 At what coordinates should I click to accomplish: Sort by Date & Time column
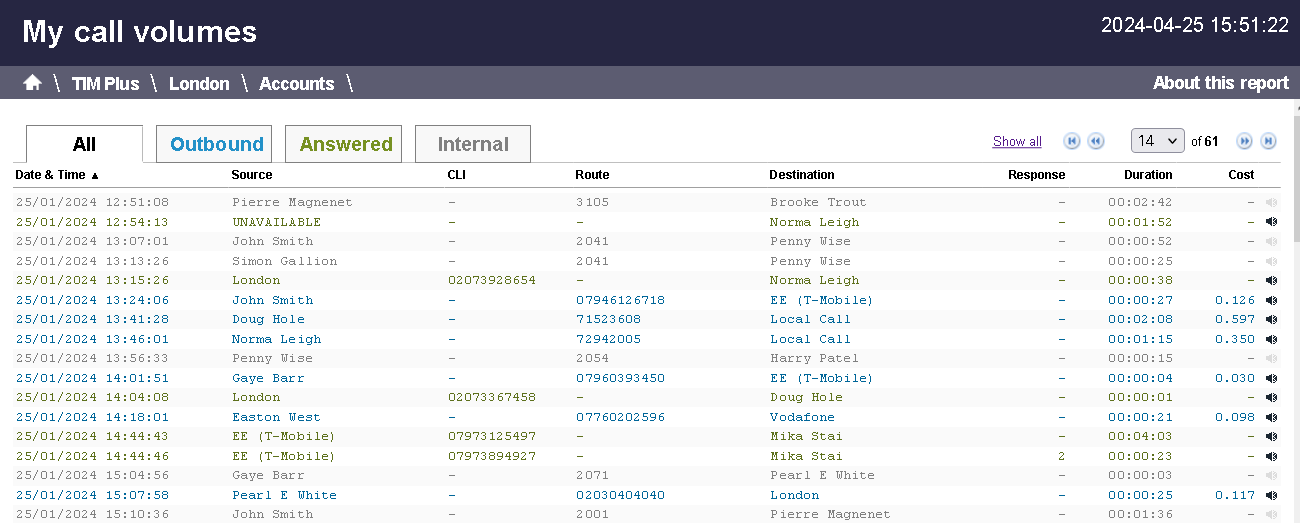click(x=57, y=175)
